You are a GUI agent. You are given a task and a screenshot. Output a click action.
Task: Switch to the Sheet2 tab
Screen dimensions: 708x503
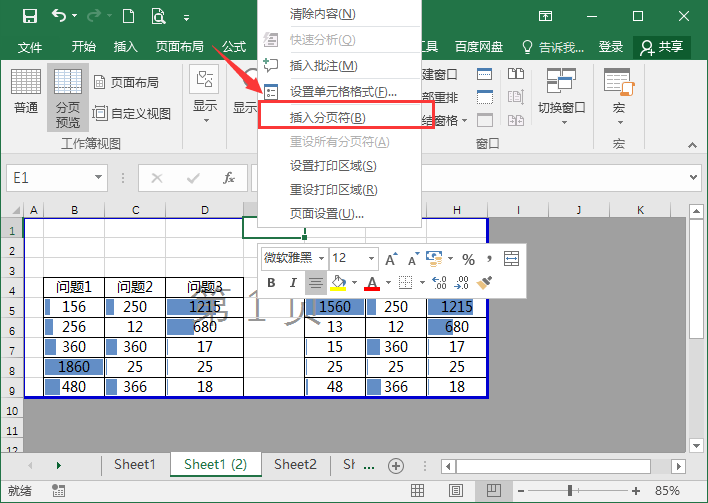(295, 464)
